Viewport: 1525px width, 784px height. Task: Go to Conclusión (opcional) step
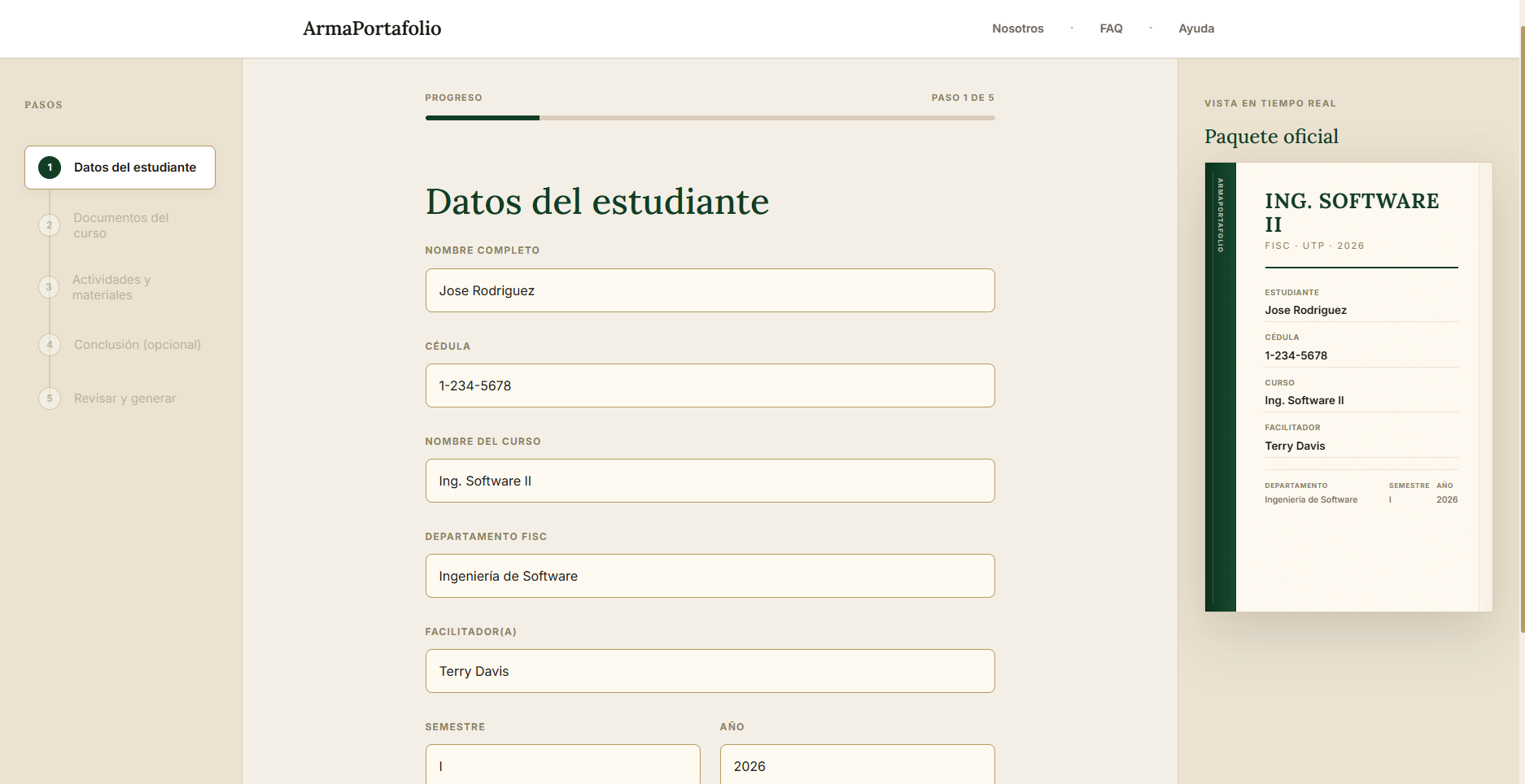[120, 345]
